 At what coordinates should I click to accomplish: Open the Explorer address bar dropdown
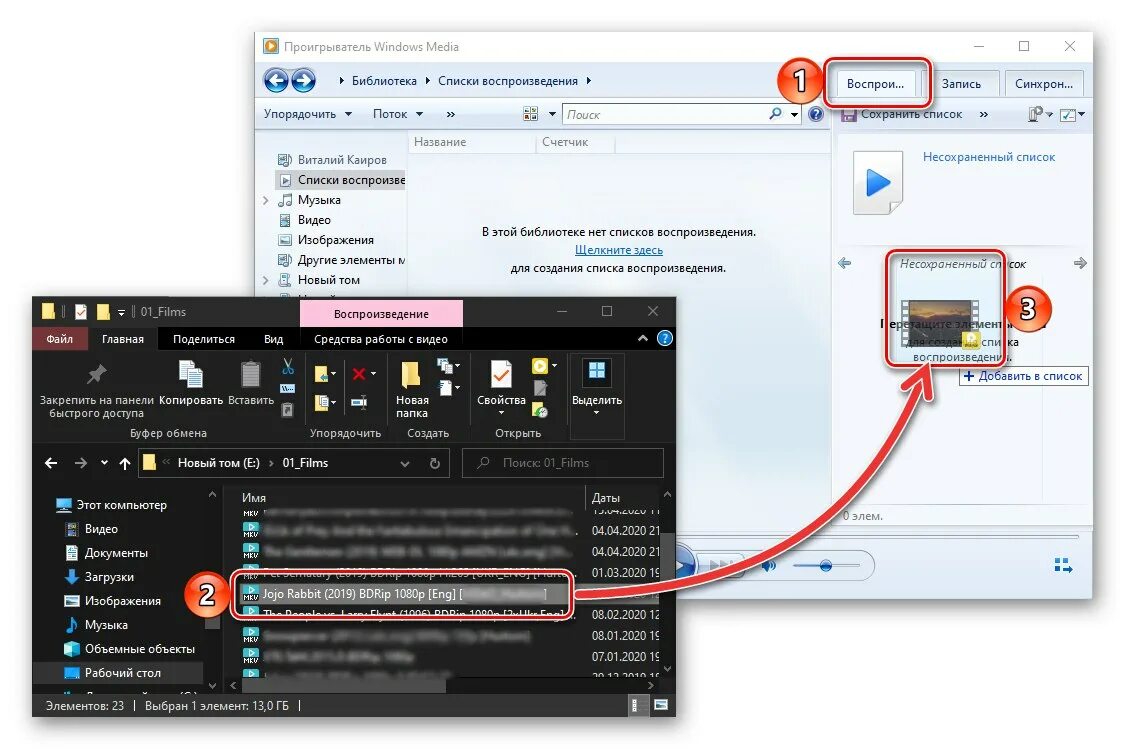pyautogui.click(x=405, y=464)
